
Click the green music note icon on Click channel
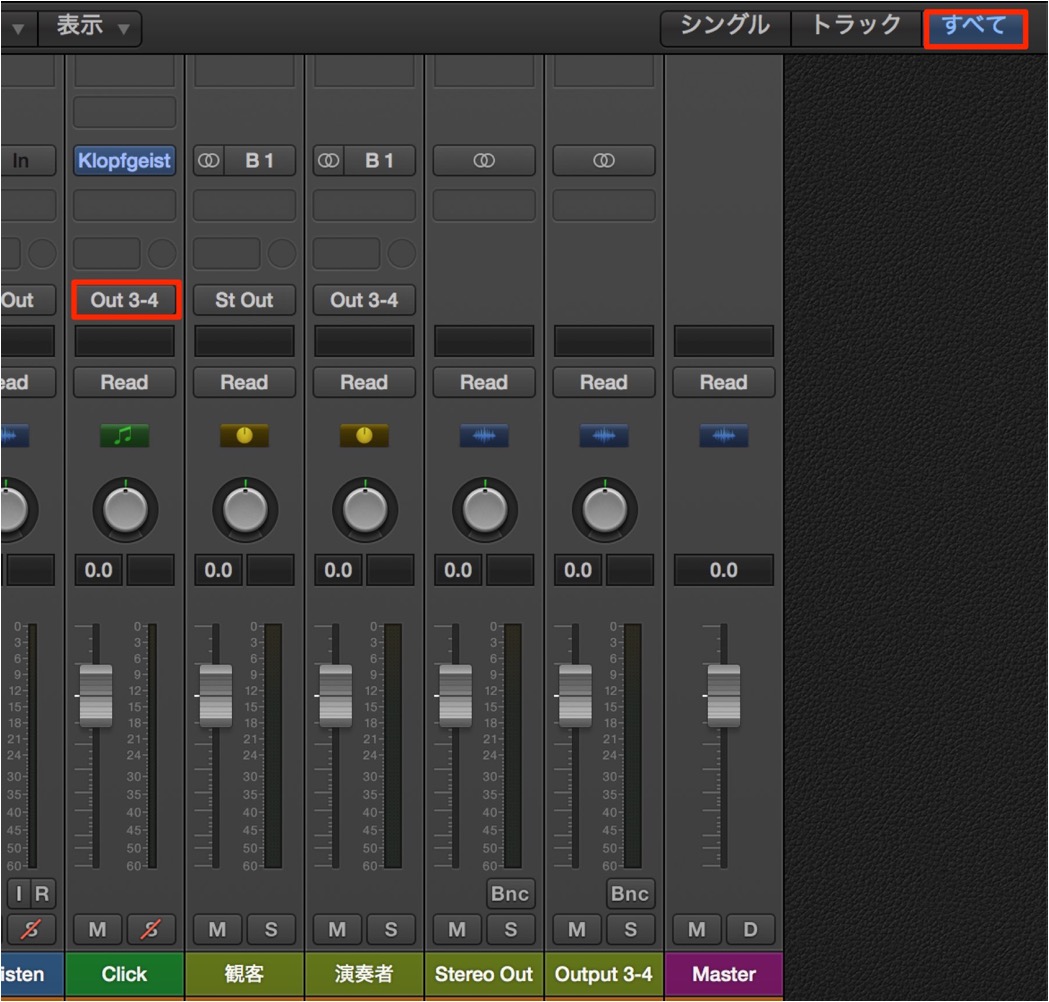click(124, 436)
